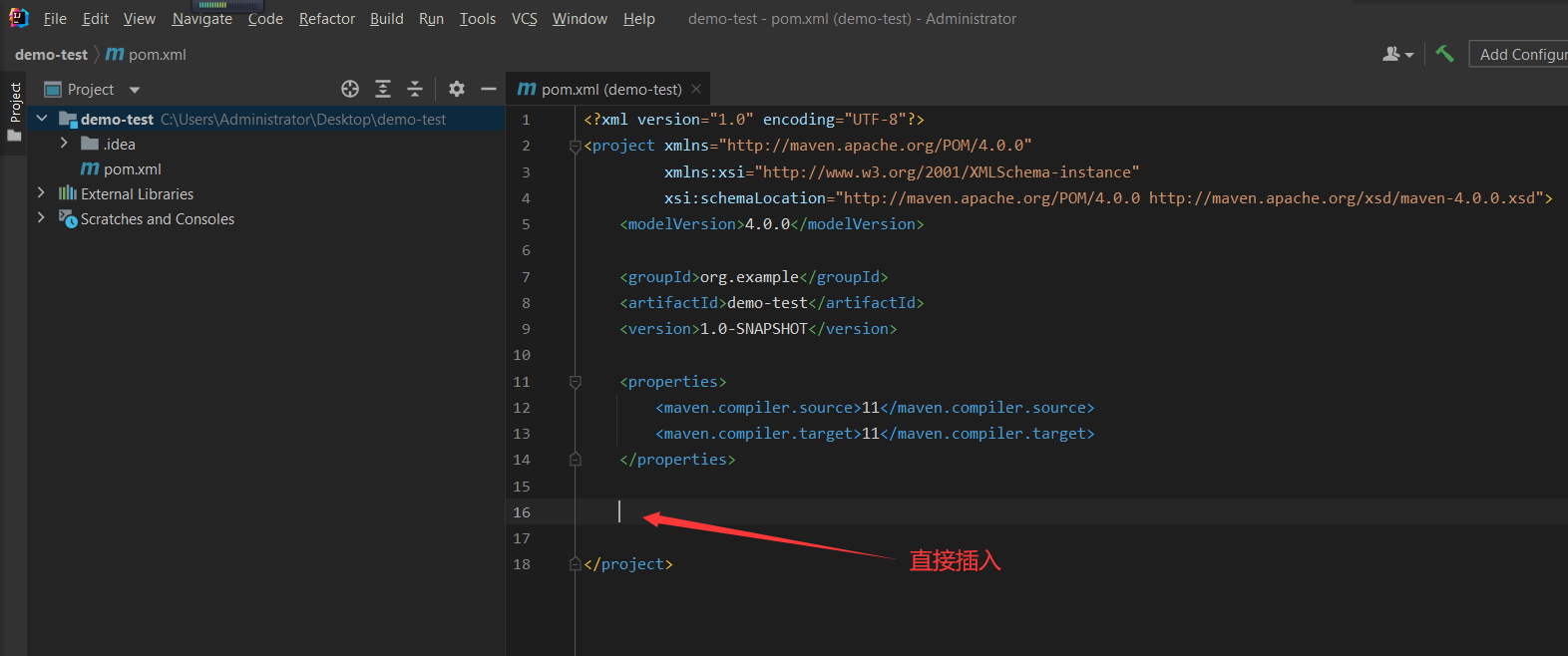Click the maven.compiler.source tag text
Screen dimensions: 1568x656
758,408
